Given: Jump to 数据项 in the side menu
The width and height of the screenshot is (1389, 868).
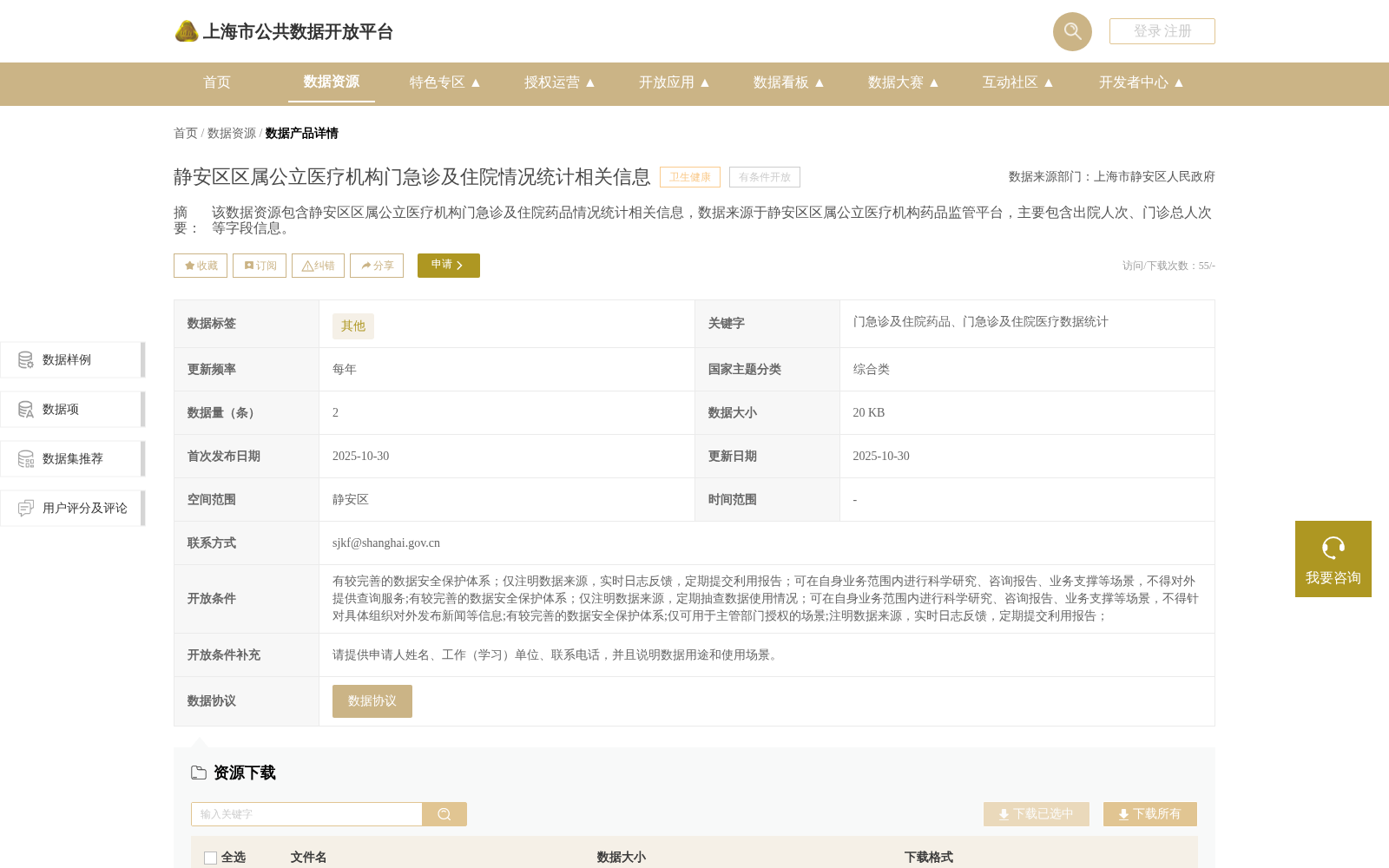Looking at the screenshot, I should [72, 410].
